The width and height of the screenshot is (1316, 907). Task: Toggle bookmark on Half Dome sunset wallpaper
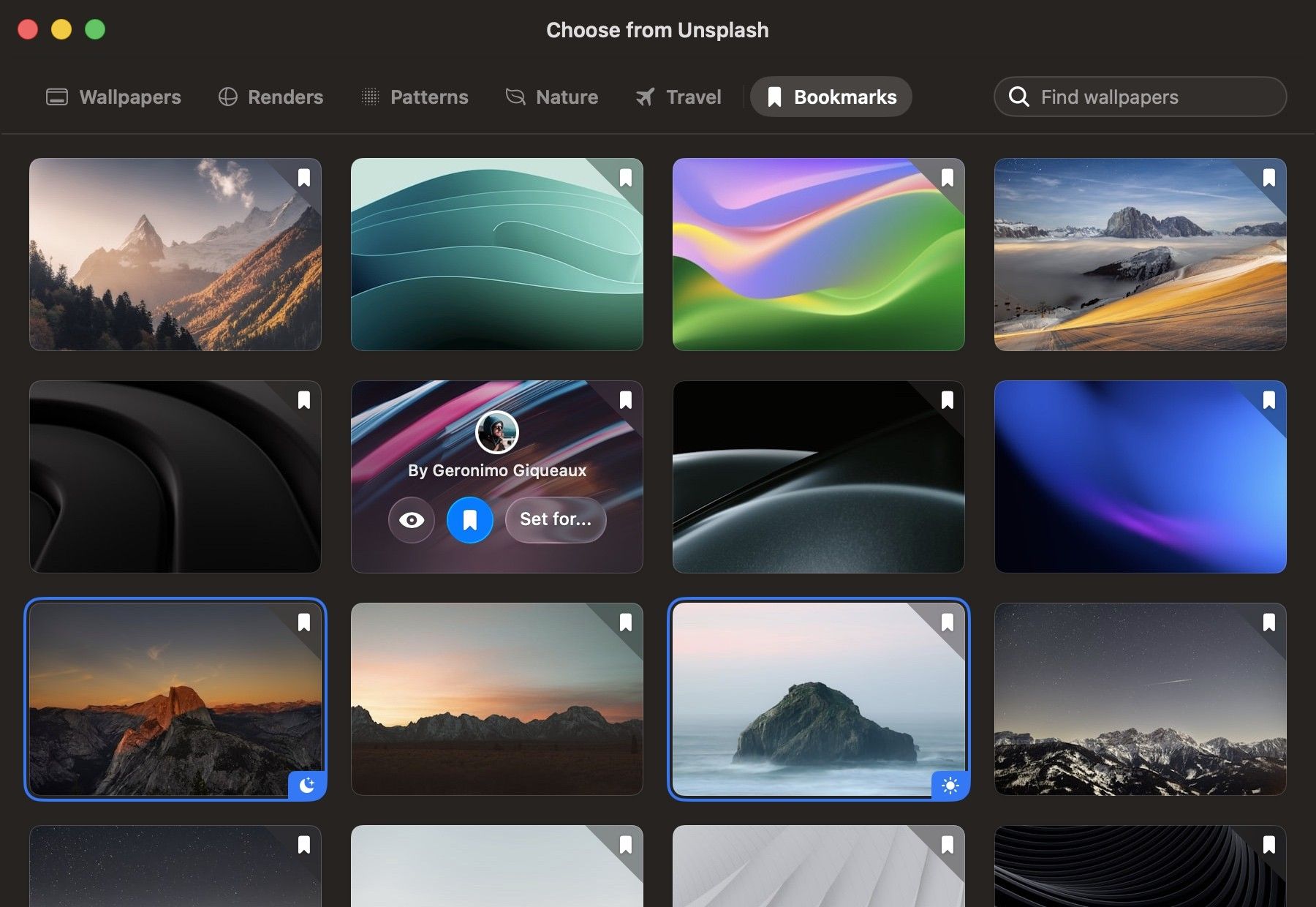coord(304,622)
